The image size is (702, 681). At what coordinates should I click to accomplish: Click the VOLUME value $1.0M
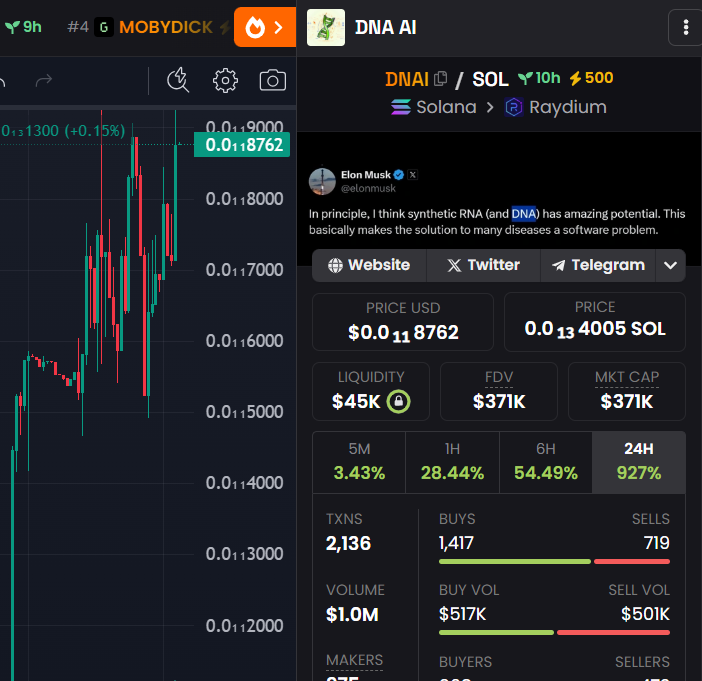(352, 615)
